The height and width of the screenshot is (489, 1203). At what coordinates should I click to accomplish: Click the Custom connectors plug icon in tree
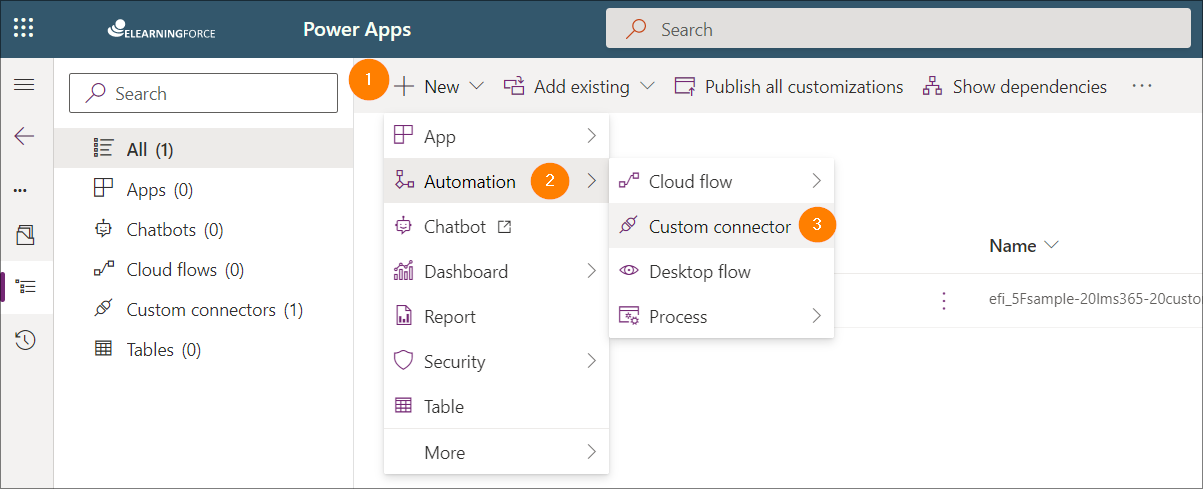(103, 309)
